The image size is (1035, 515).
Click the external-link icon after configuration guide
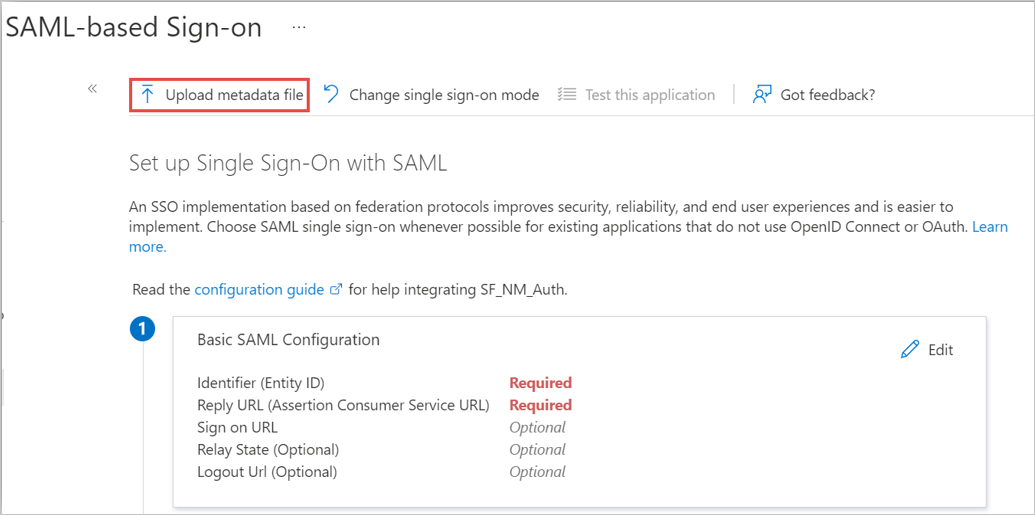(336, 290)
